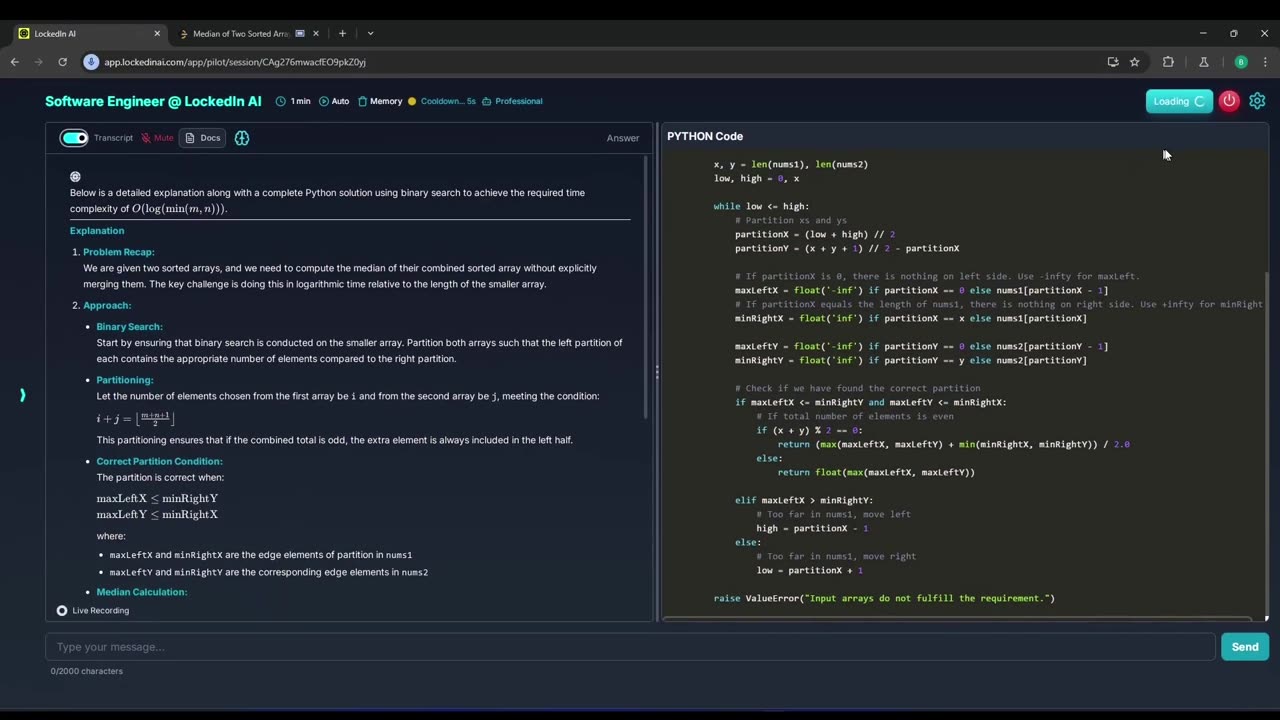Click the red power button to end session
Image resolution: width=1280 pixels, height=720 pixels.
point(1229,101)
